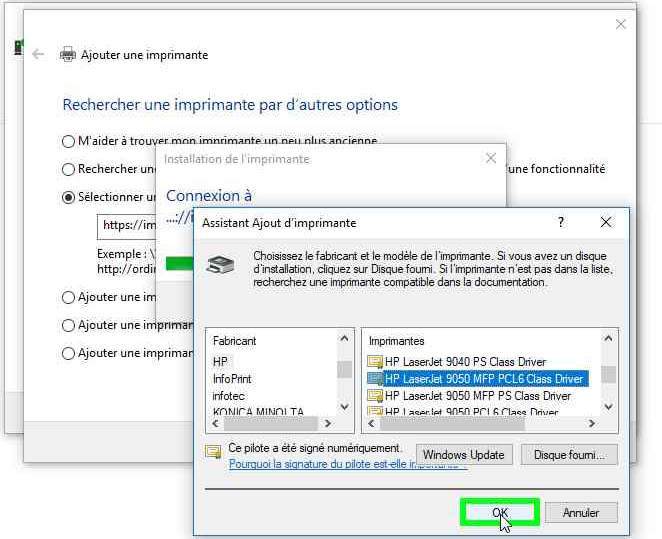Viewport: 662px width, 539px height.
Task: Close the Installation de l'imprimante dialog
Action: (490, 159)
